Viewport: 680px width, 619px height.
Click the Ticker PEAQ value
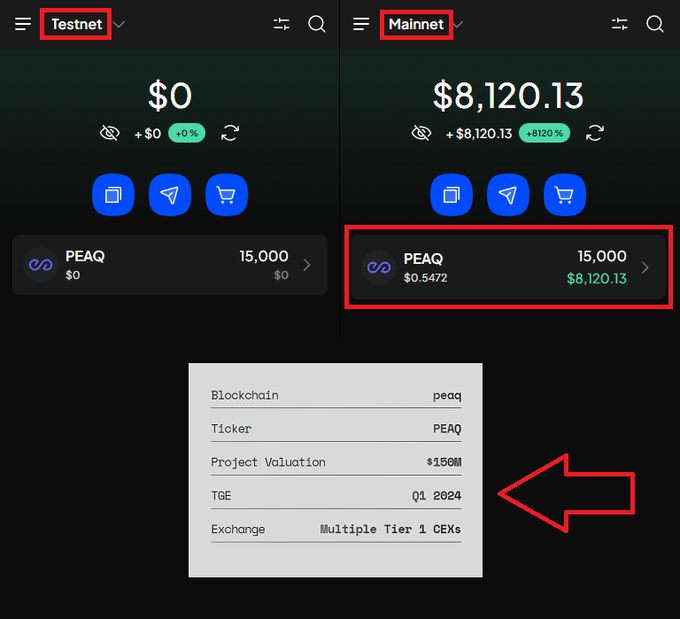[x=447, y=429]
